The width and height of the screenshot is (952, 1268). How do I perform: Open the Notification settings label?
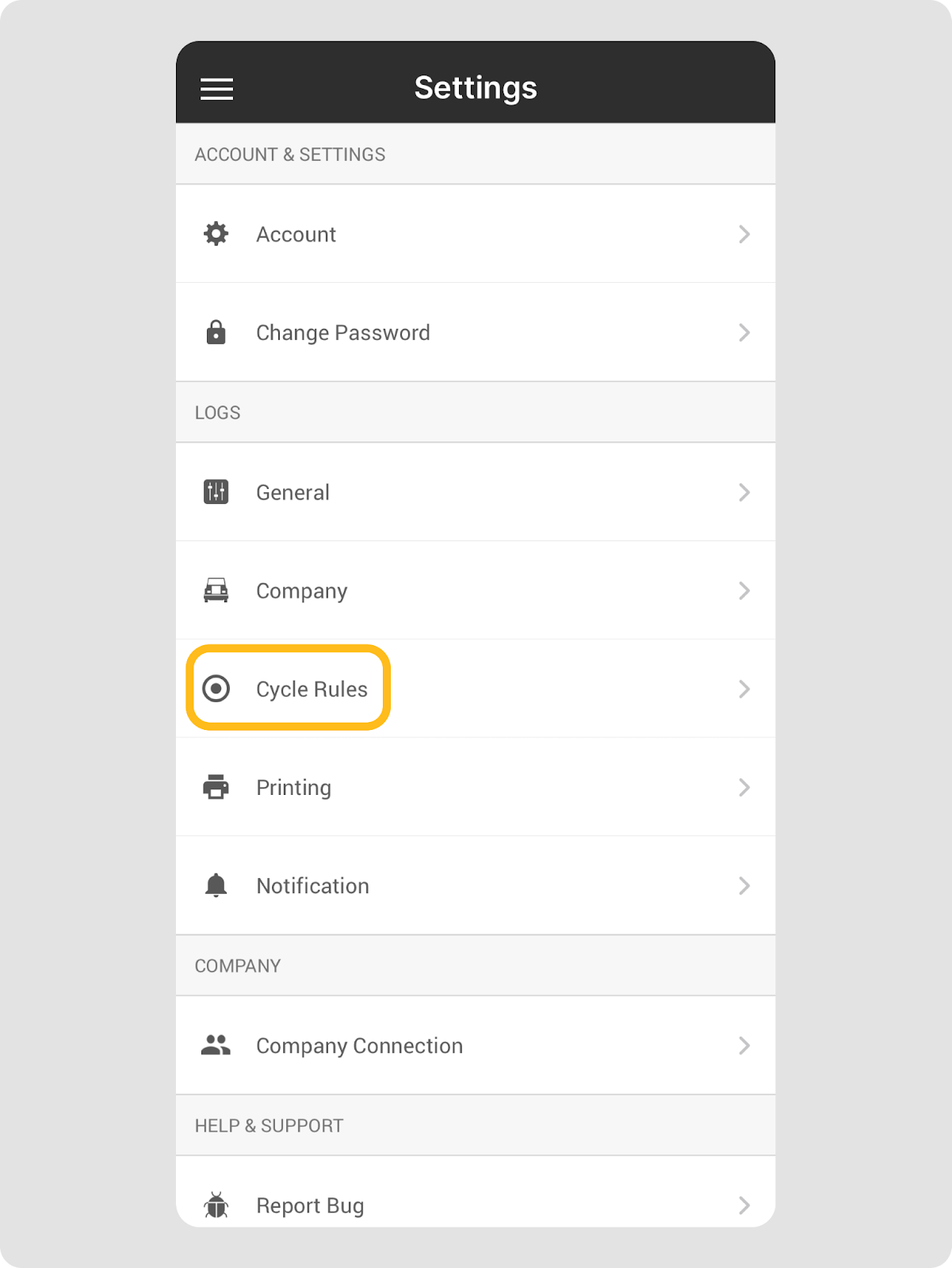click(x=312, y=886)
